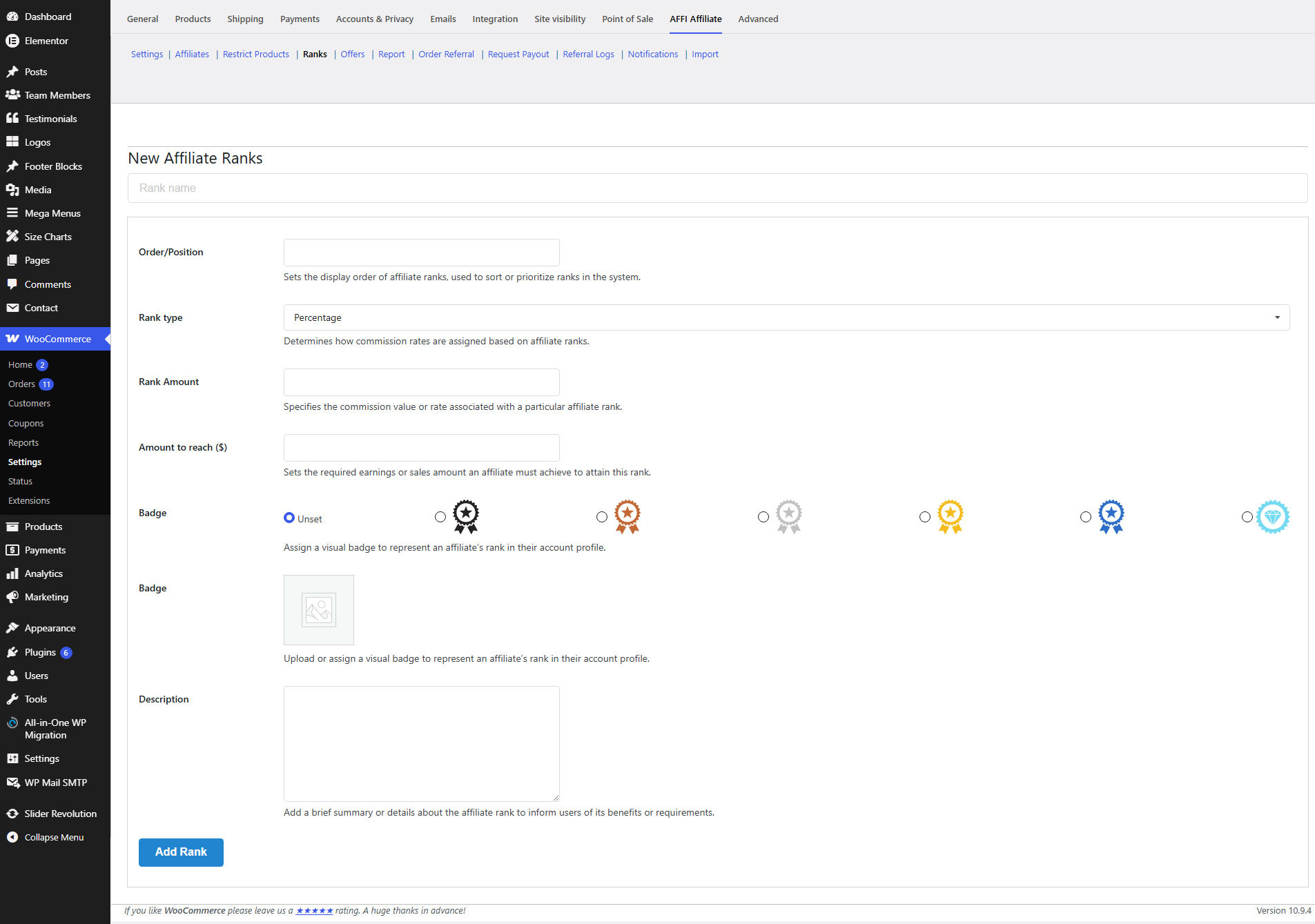The image size is (1315, 924).
Task: Click the Appearance brush icon
Action: (12, 628)
